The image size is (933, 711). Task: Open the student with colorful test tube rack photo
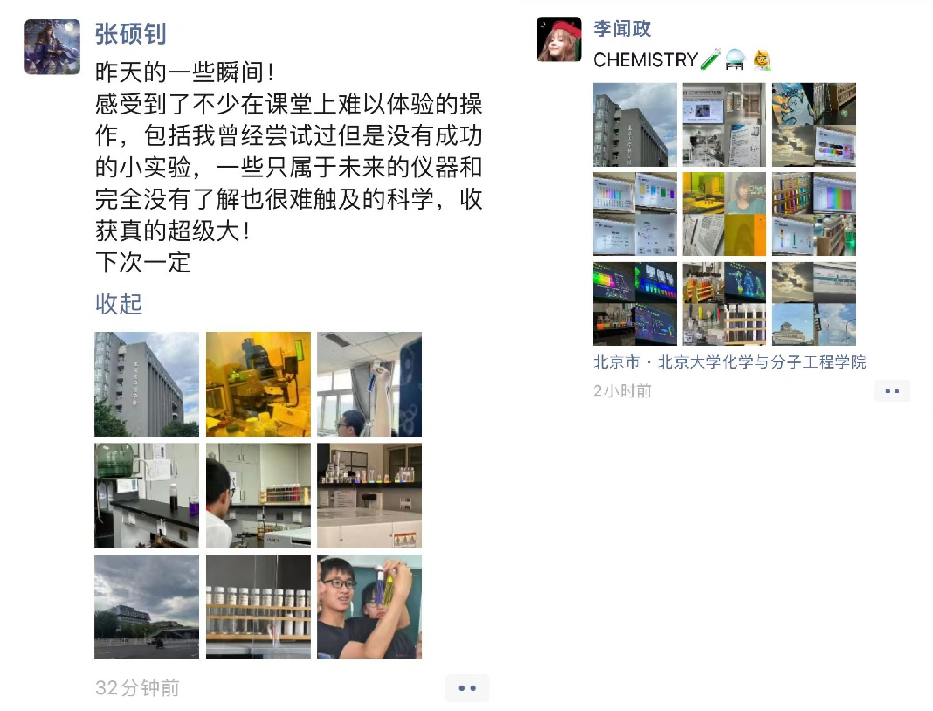[258, 495]
